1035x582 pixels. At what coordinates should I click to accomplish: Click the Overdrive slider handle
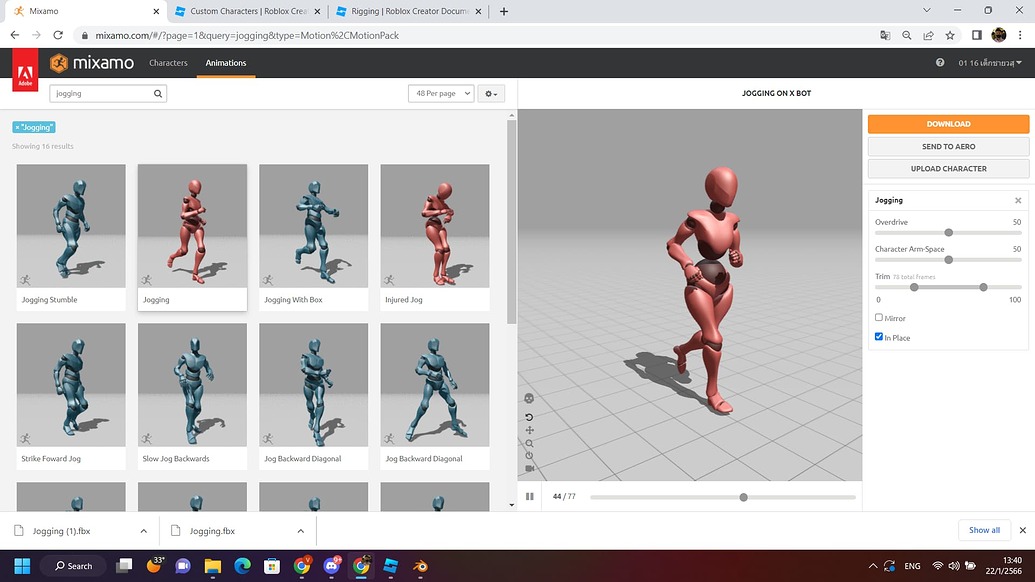(x=949, y=232)
